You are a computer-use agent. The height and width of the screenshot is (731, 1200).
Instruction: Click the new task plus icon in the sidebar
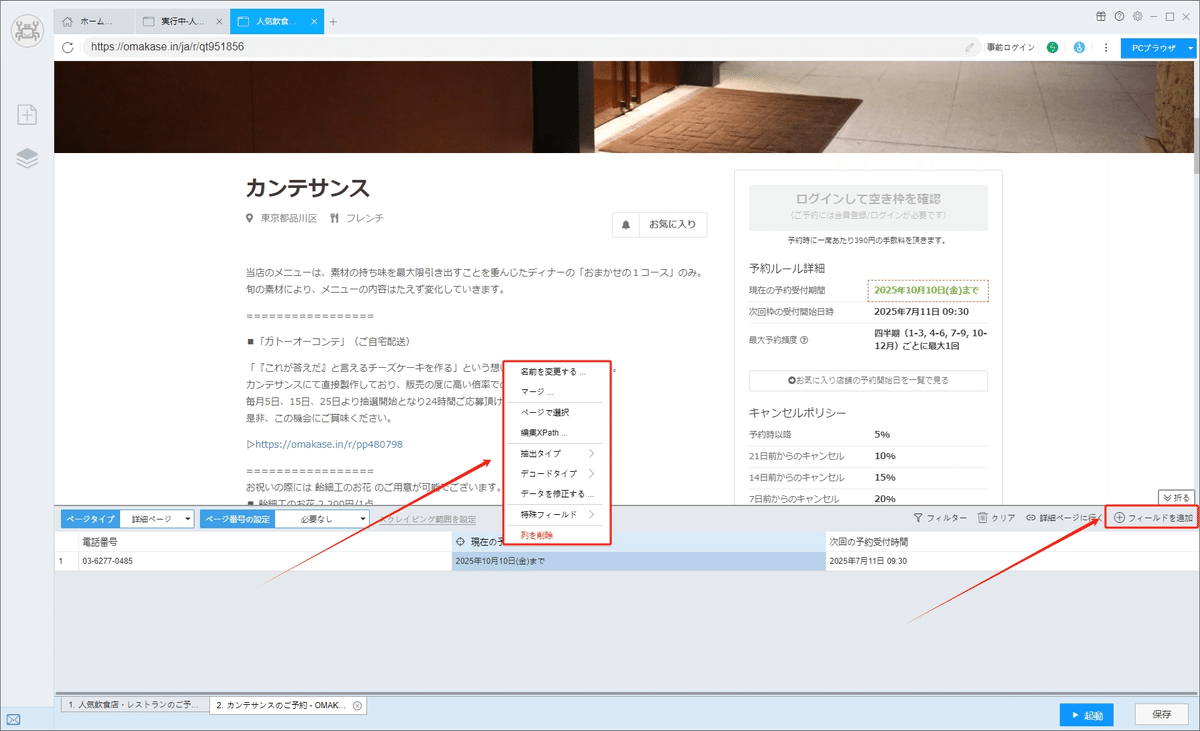pos(27,114)
